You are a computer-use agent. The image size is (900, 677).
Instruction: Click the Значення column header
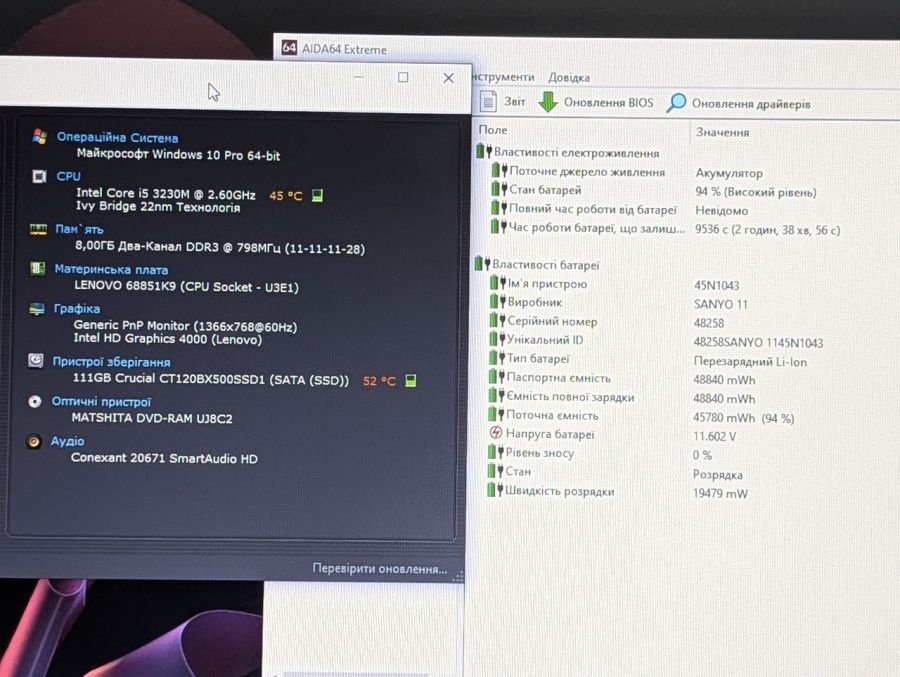tap(723, 132)
